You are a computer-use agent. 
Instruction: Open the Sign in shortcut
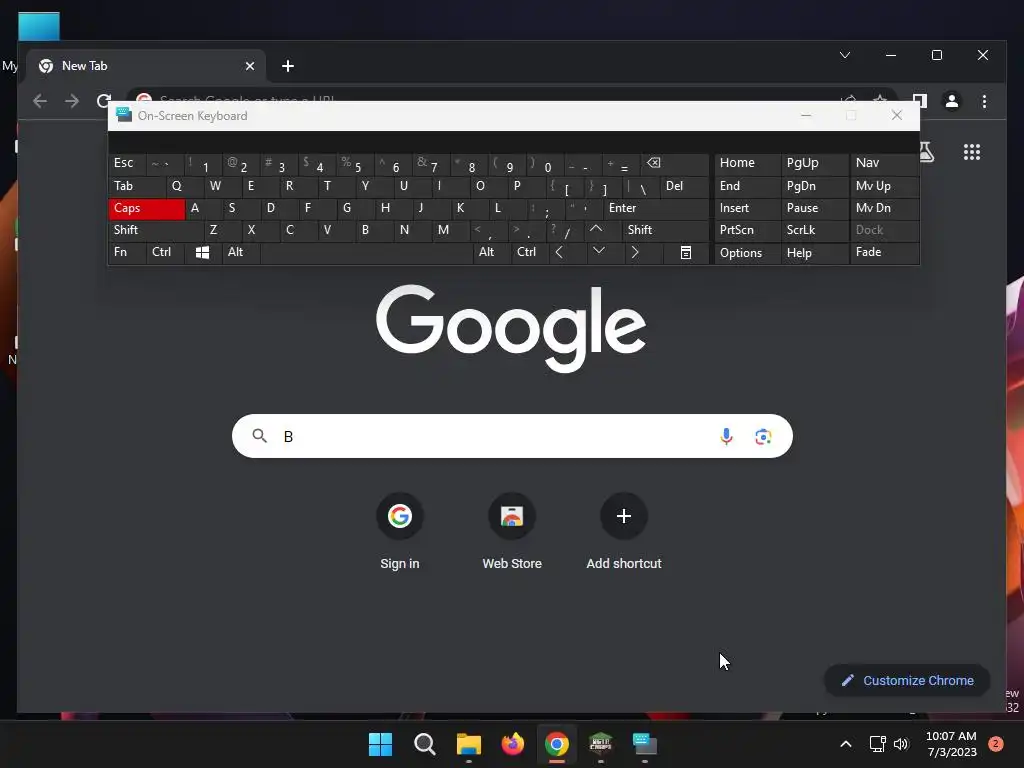click(x=400, y=532)
